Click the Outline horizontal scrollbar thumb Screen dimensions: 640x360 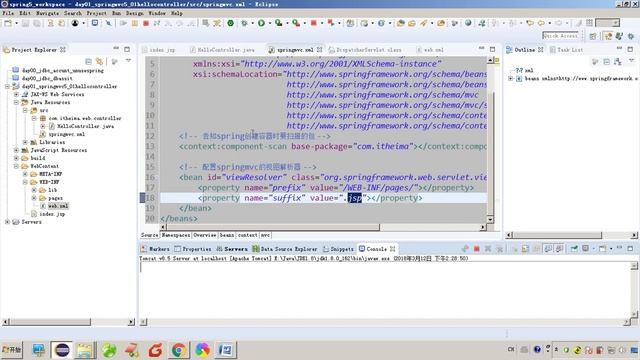(558, 235)
